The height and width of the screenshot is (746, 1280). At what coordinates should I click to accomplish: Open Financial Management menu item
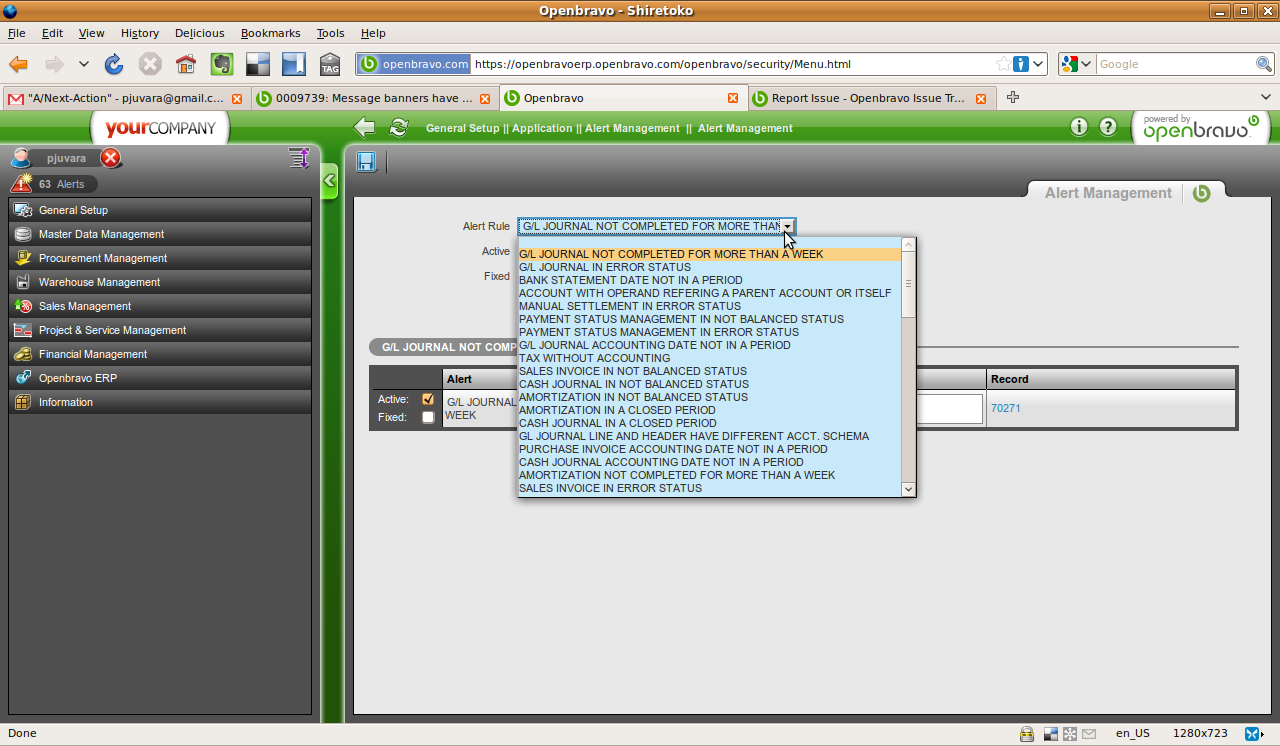click(160, 354)
